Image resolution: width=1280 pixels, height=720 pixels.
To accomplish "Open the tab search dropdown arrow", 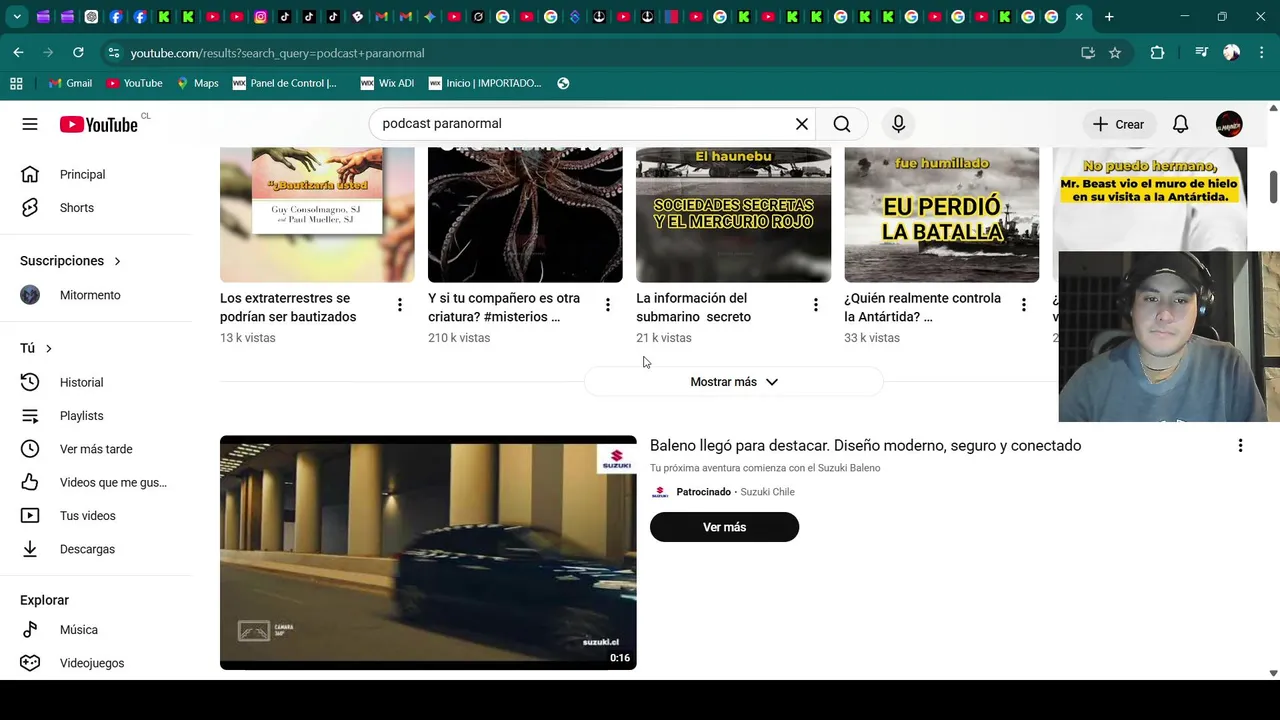I will tap(17, 17).
